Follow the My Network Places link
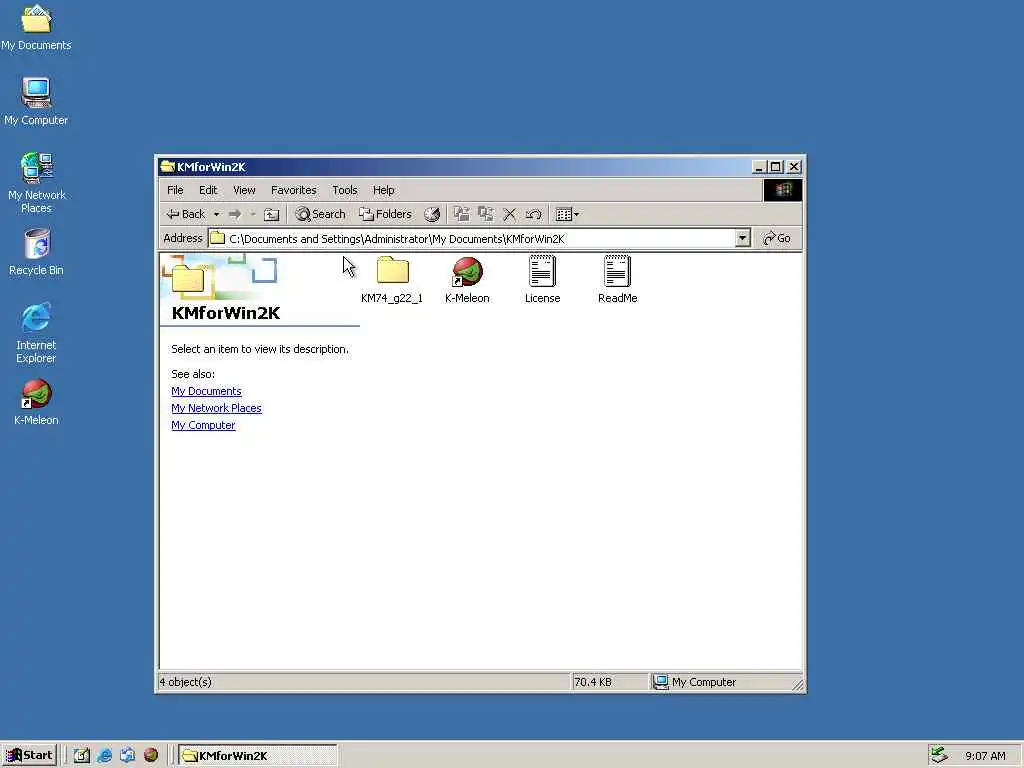Image resolution: width=1024 pixels, height=768 pixels. 216,408
